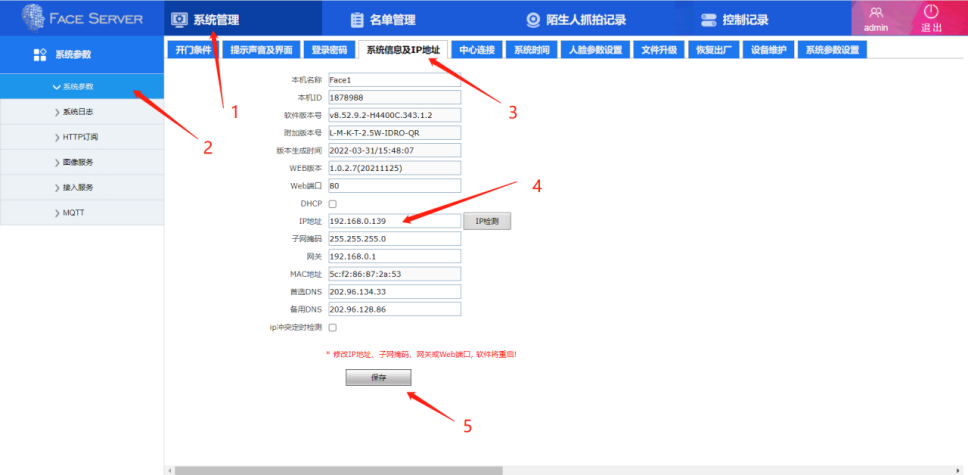Switch to the 文件升级 tab
This screenshot has width=968, height=475.
click(659, 50)
